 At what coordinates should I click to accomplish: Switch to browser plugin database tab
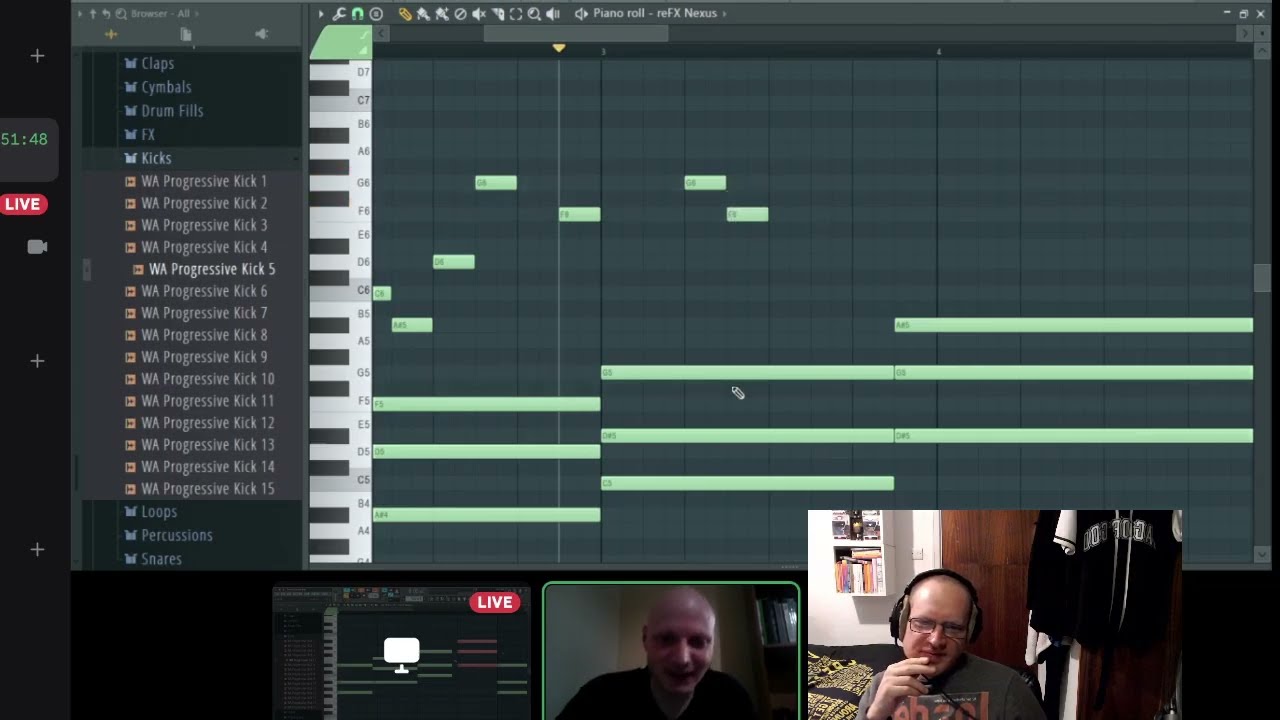pyautogui.click(x=262, y=35)
